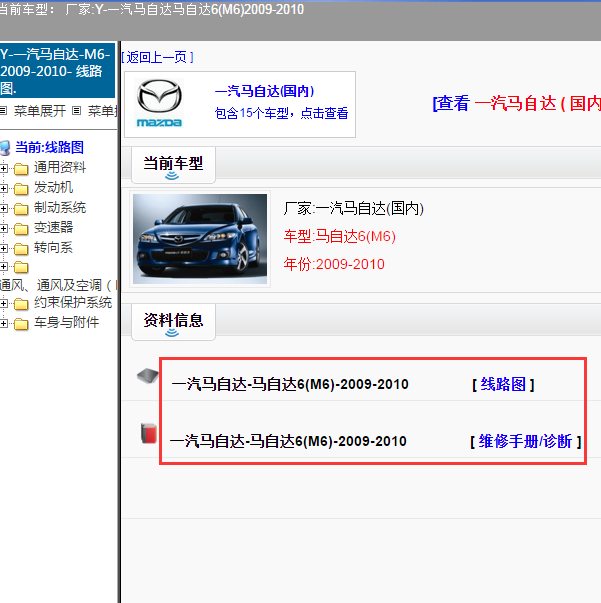Click 包含15个车型，点击查看 link
Viewport: 601px width, 603px height.
point(281,113)
